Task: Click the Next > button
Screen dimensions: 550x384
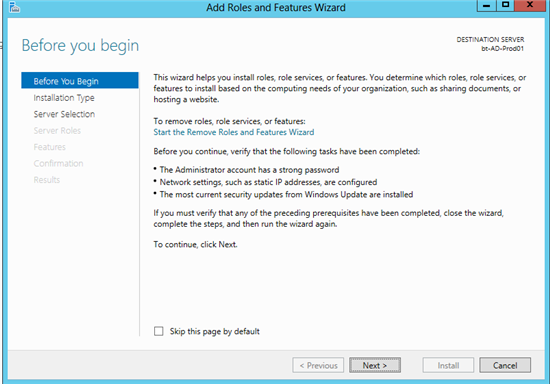Action: click(375, 365)
